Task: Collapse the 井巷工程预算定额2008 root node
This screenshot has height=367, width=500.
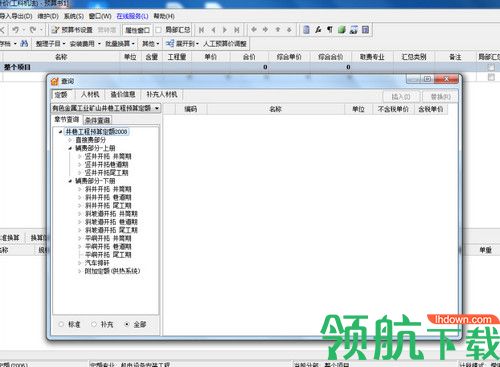Action: (x=60, y=132)
